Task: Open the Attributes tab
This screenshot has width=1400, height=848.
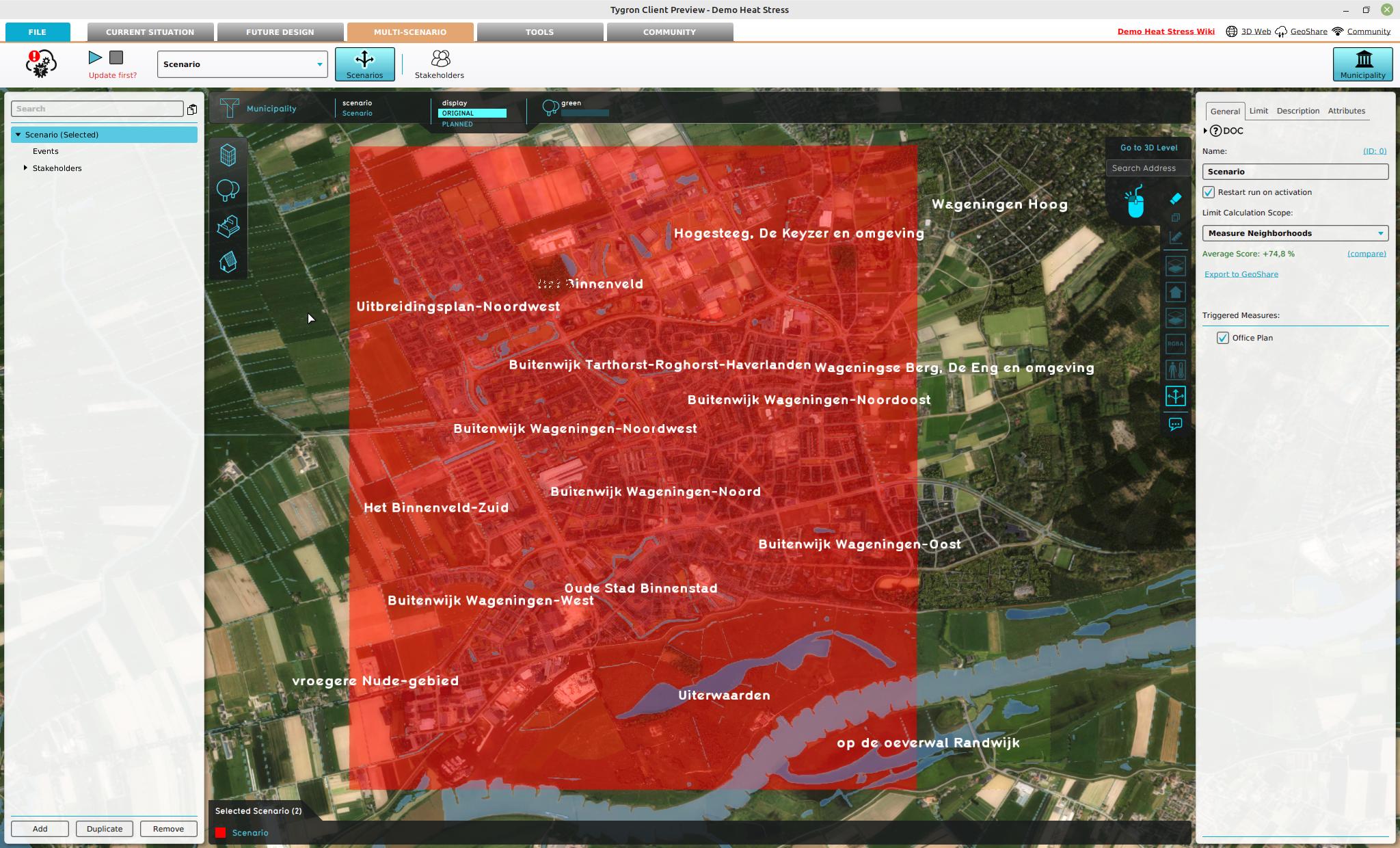Action: [1346, 111]
